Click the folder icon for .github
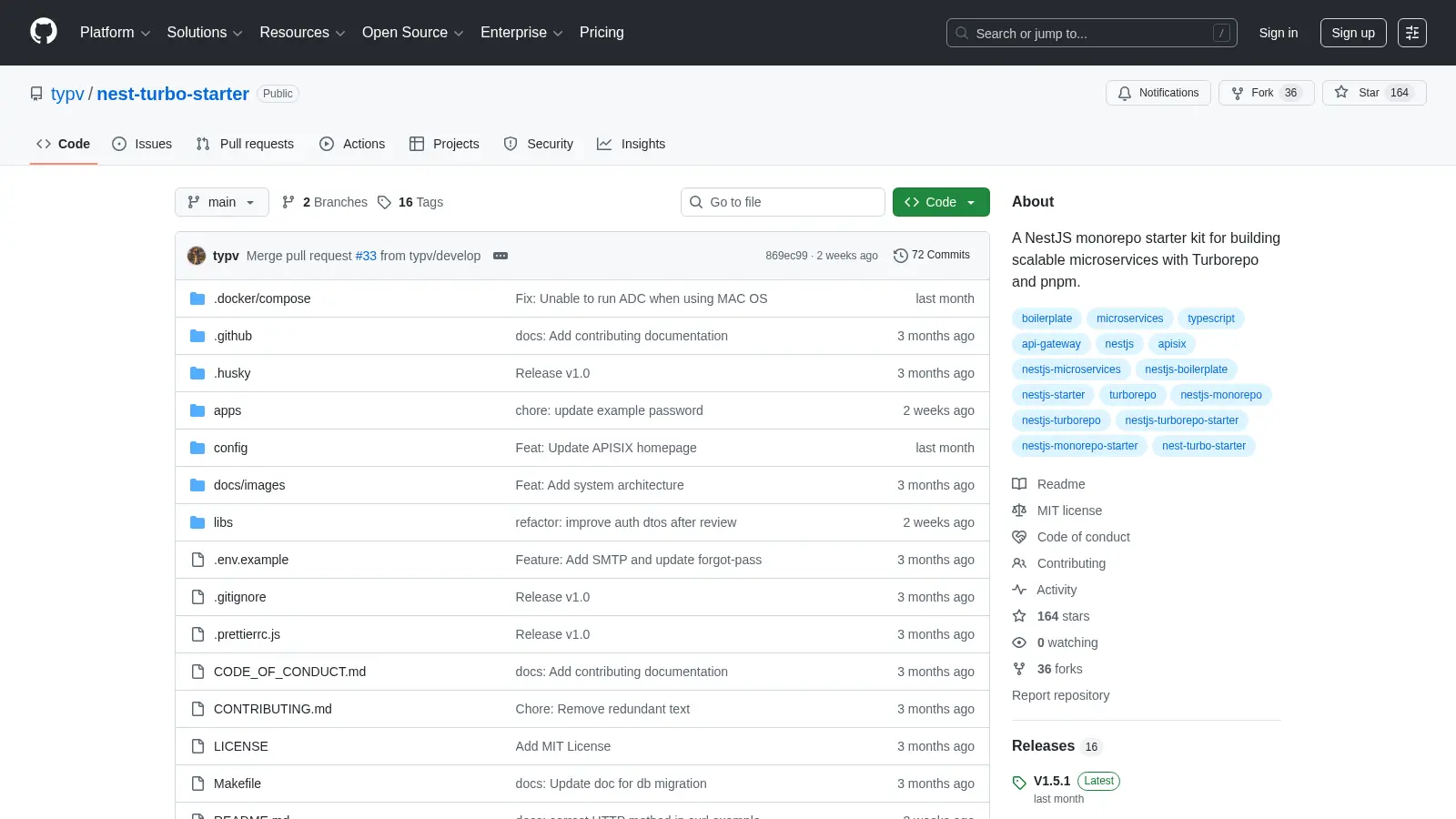The height and width of the screenshot is (819, 1456). click(x=197, y=336)
